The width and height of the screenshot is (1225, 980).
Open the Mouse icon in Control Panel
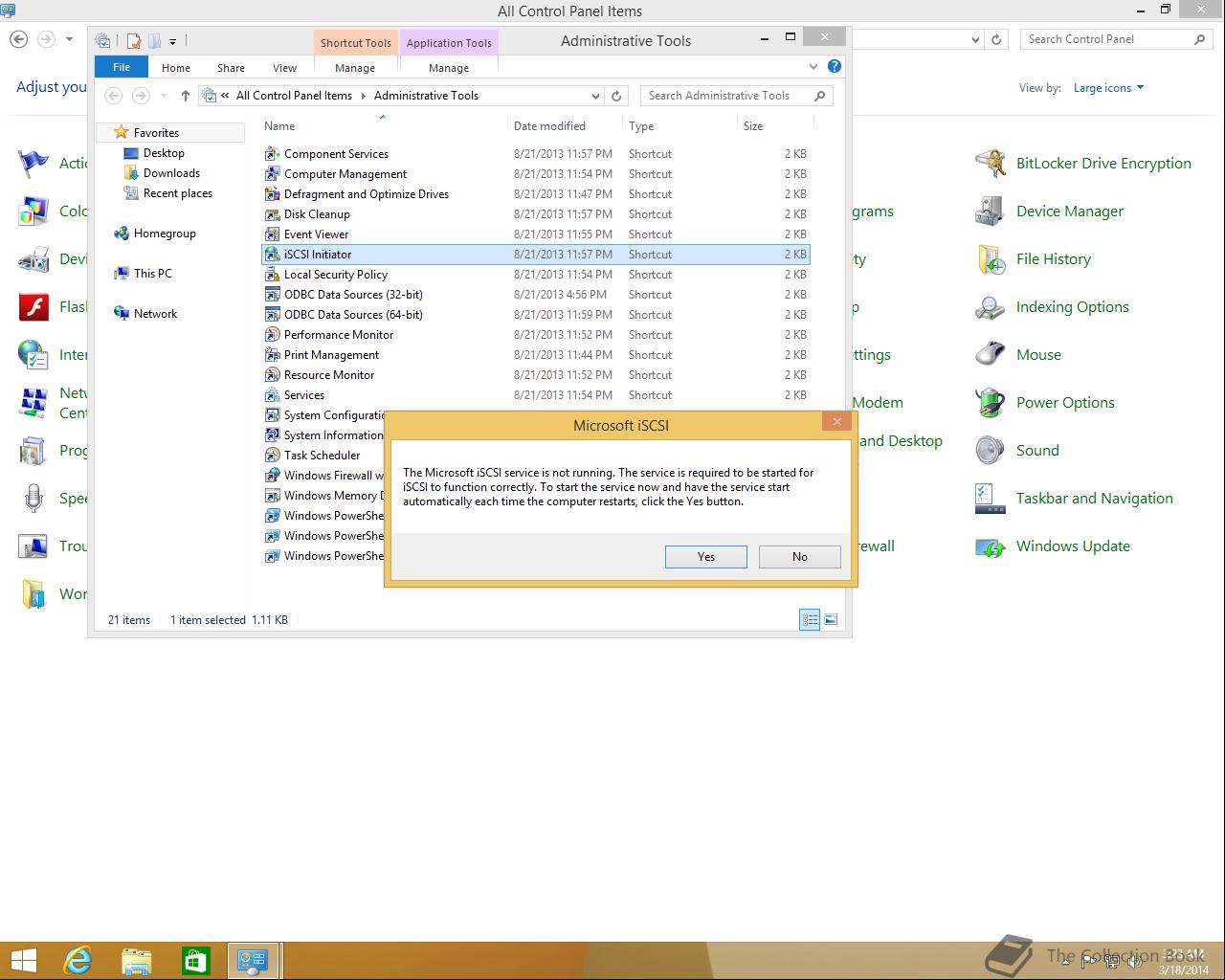coord(991,355)
